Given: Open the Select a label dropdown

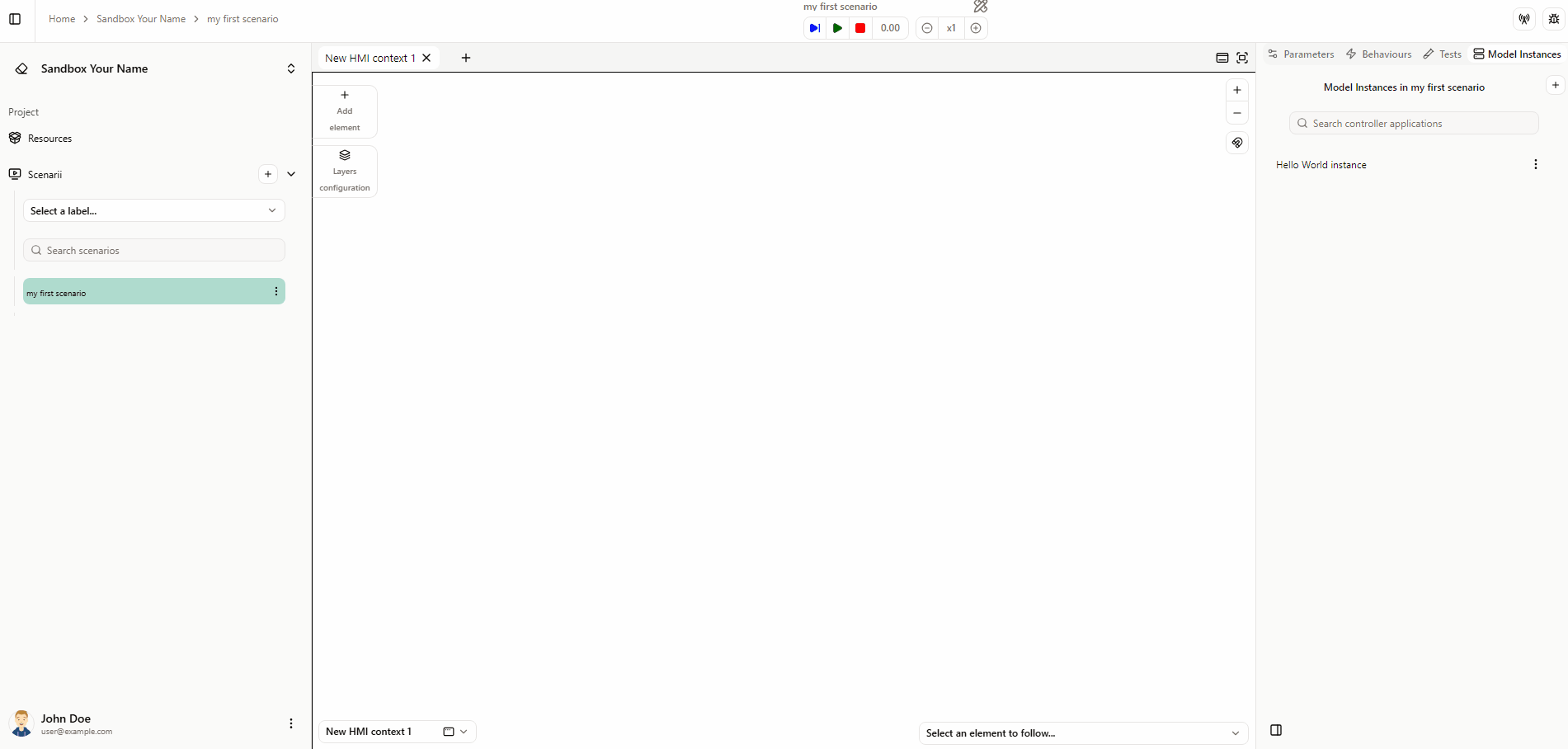Looking at the screenshot, I should [154, 210].
